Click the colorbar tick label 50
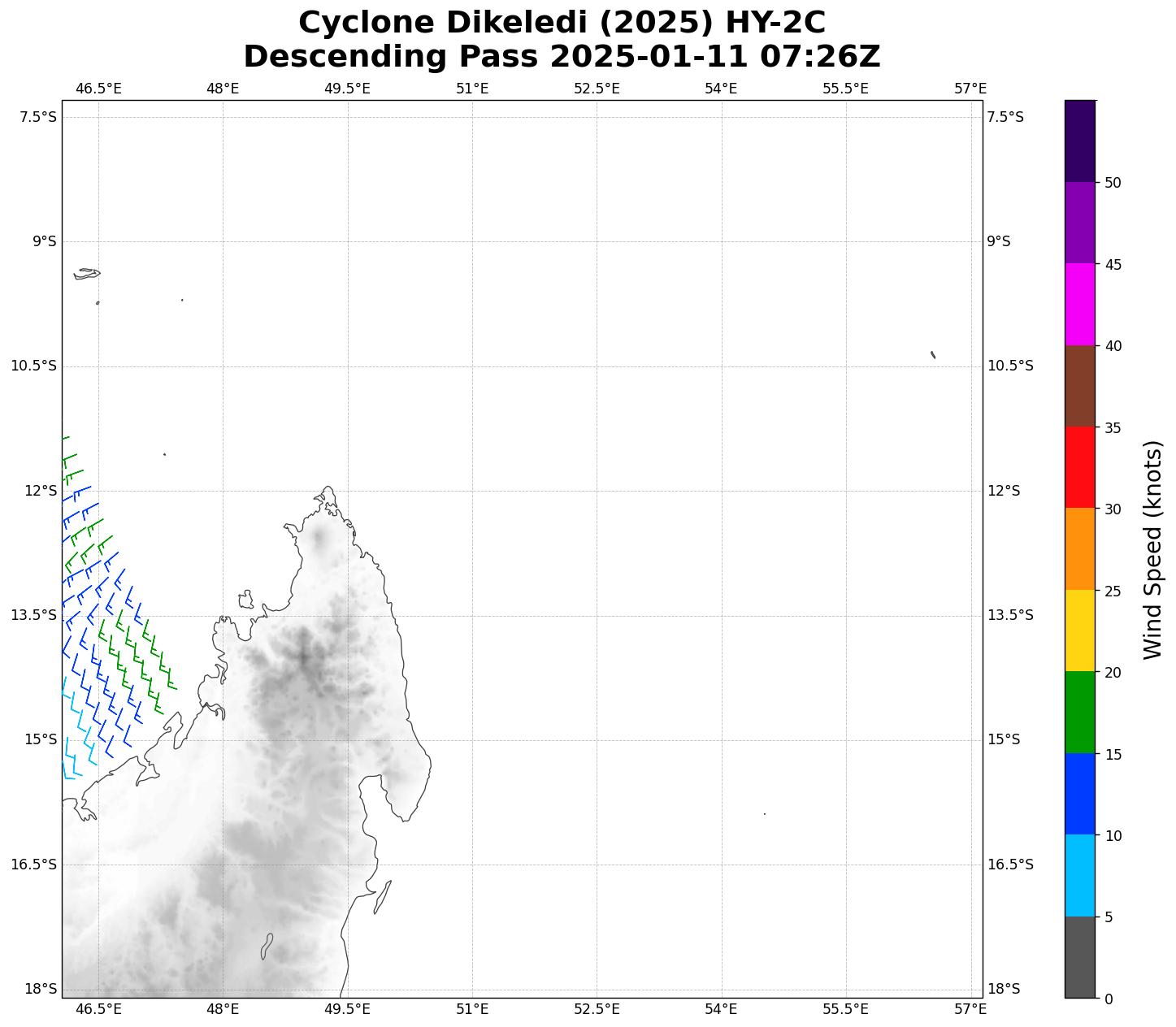Viewport: 1176px width, 1027px height. click(1113, 183)
